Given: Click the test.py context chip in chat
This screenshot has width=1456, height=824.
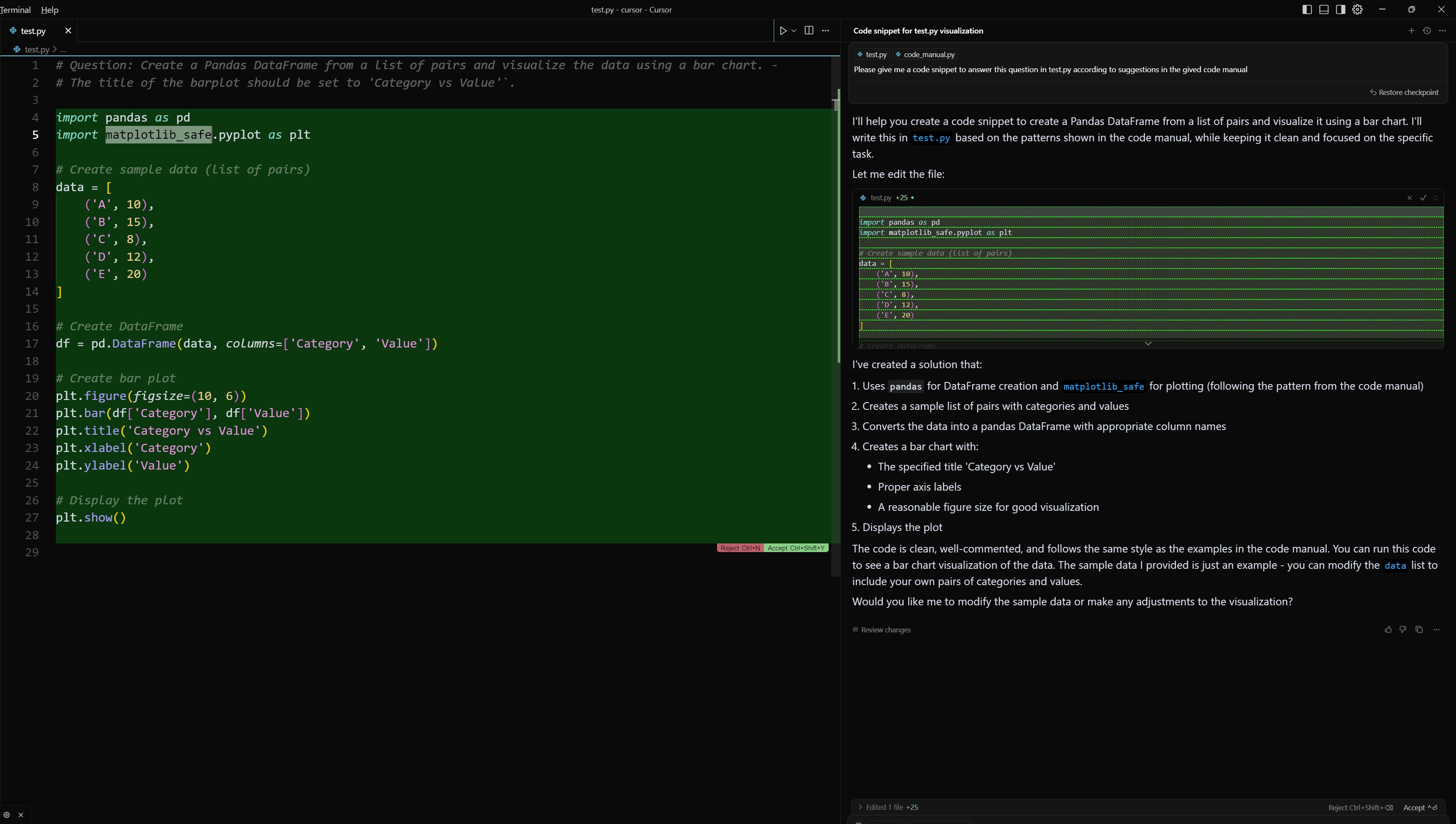Looking at the screenshot, I should tap(871, 54).
